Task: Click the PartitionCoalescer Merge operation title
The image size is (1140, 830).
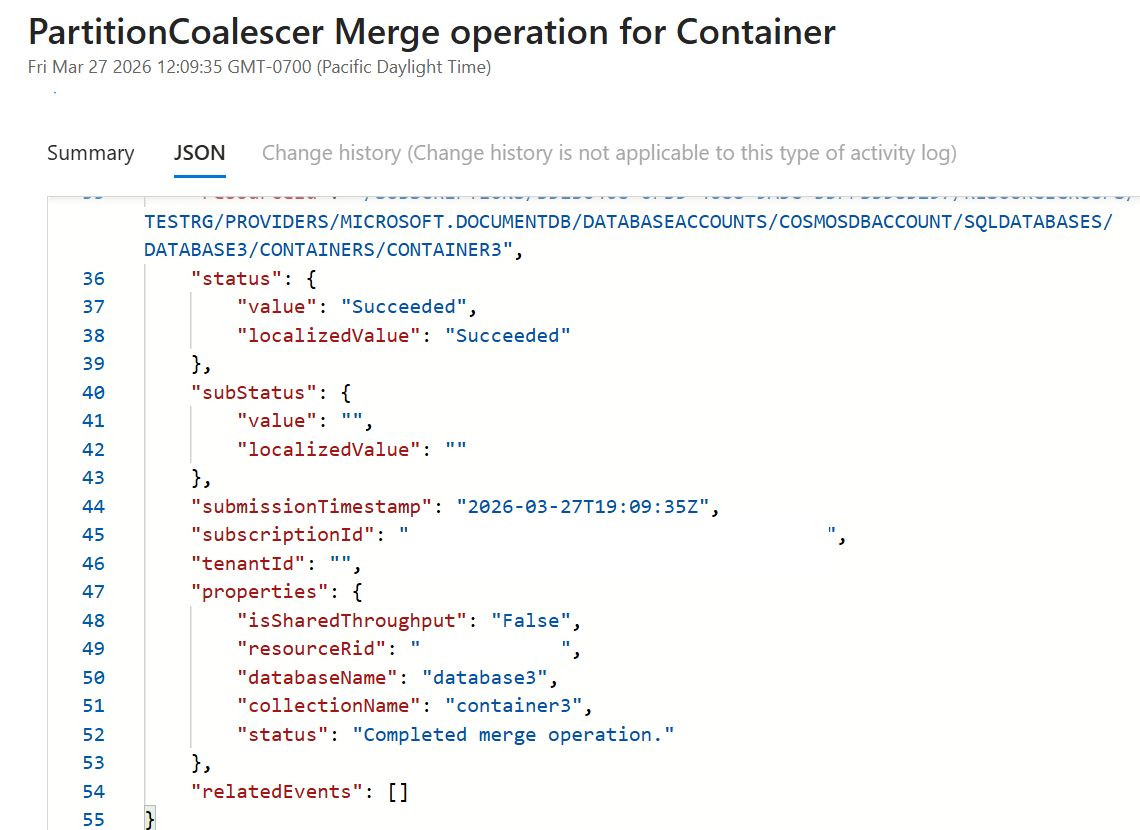Action: tap(431, 32)
